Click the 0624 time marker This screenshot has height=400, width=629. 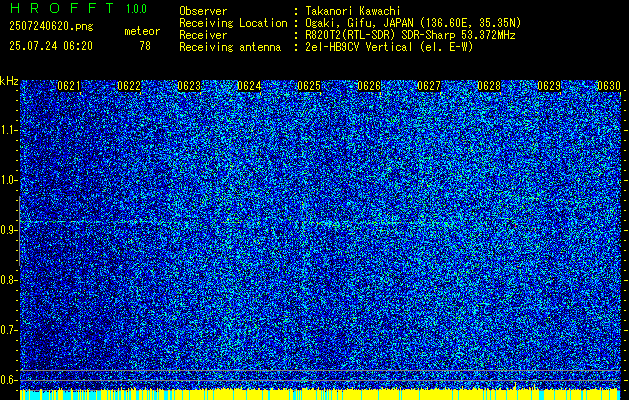coord(250,86)
